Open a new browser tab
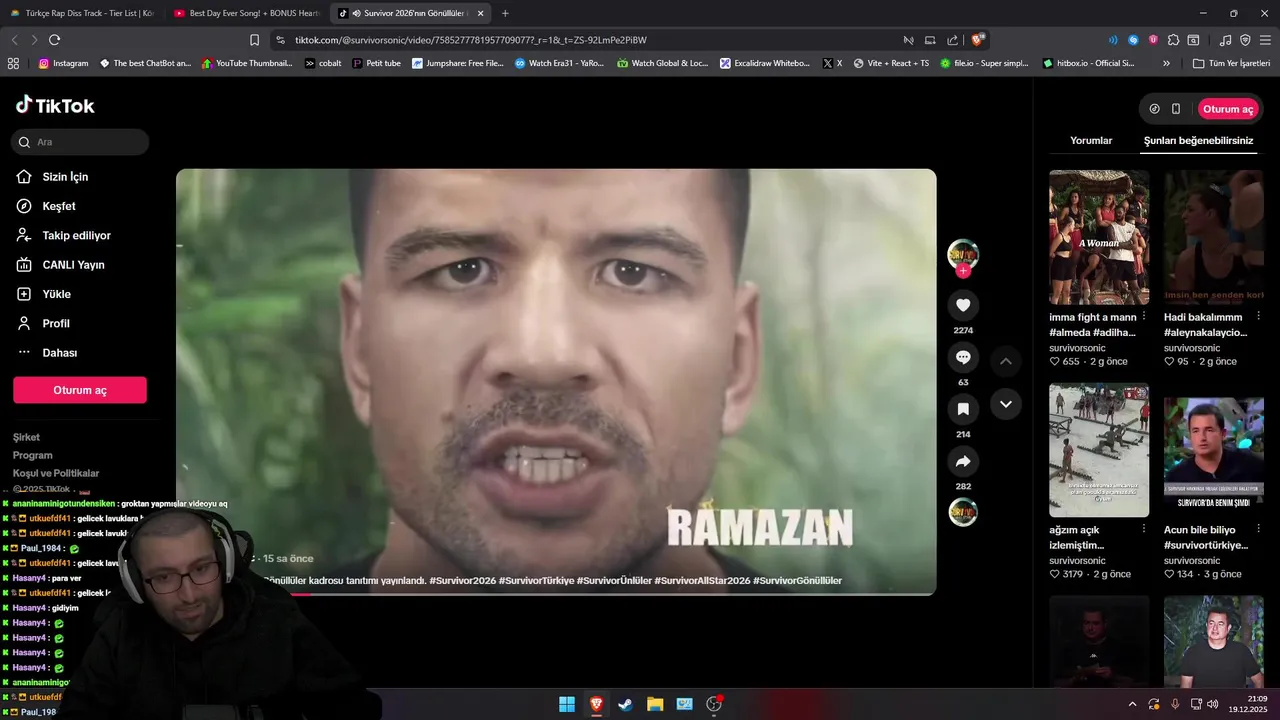1280x720 pixels. click(505, 13)
